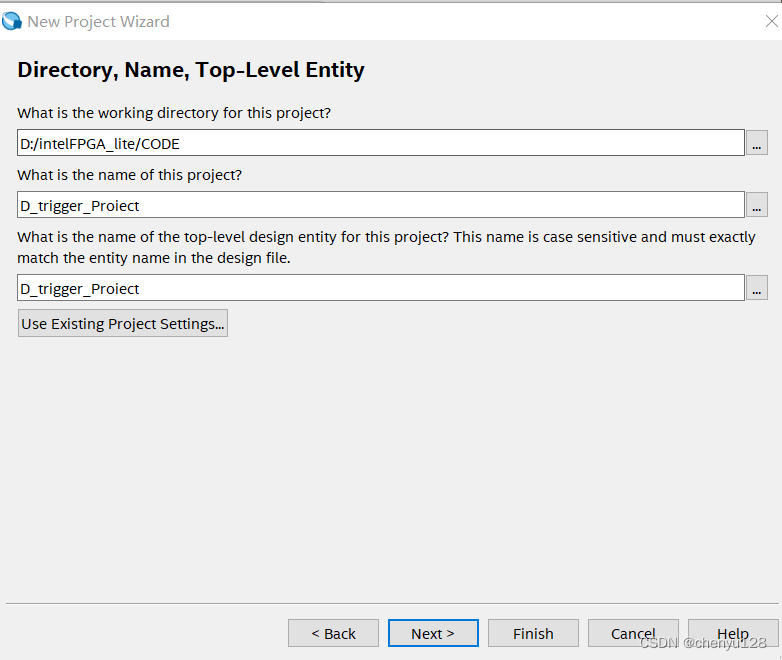Click the Finish button
The image size is (782, 660).
coord(533,633)
